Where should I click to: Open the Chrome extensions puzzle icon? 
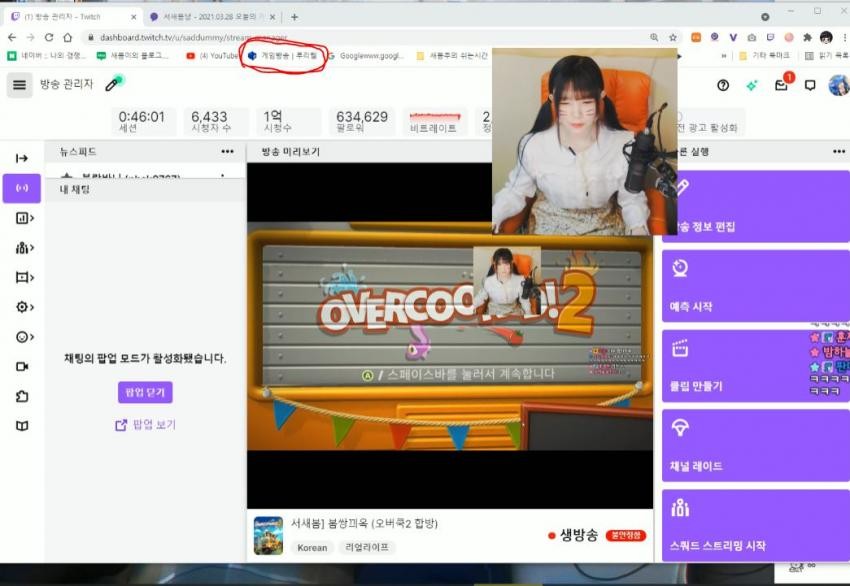[x=808, y=37]
